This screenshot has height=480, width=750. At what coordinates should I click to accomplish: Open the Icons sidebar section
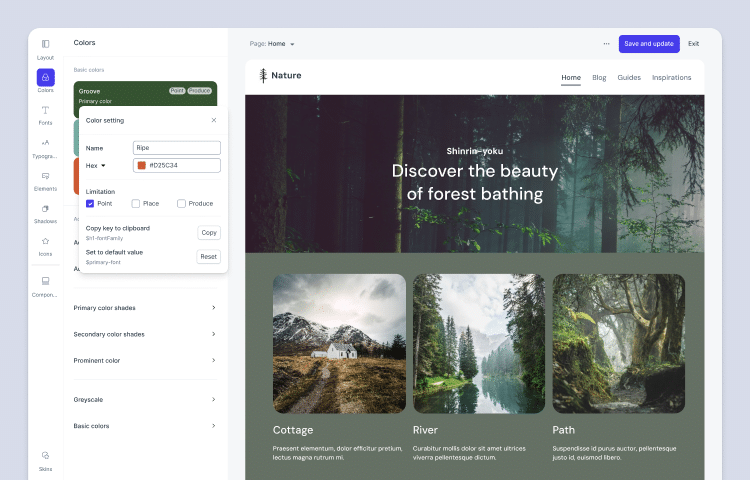point(45,246)
